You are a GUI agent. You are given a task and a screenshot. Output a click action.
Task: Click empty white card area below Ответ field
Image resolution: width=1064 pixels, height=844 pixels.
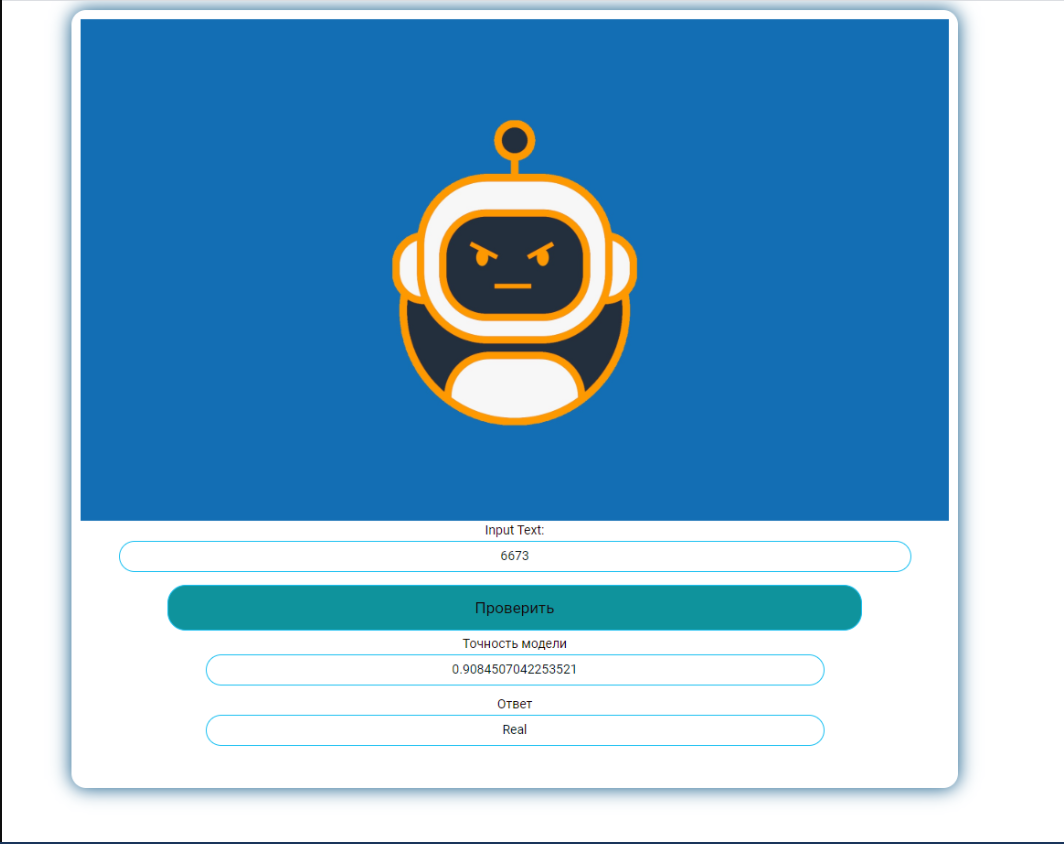tap(514, 766)
